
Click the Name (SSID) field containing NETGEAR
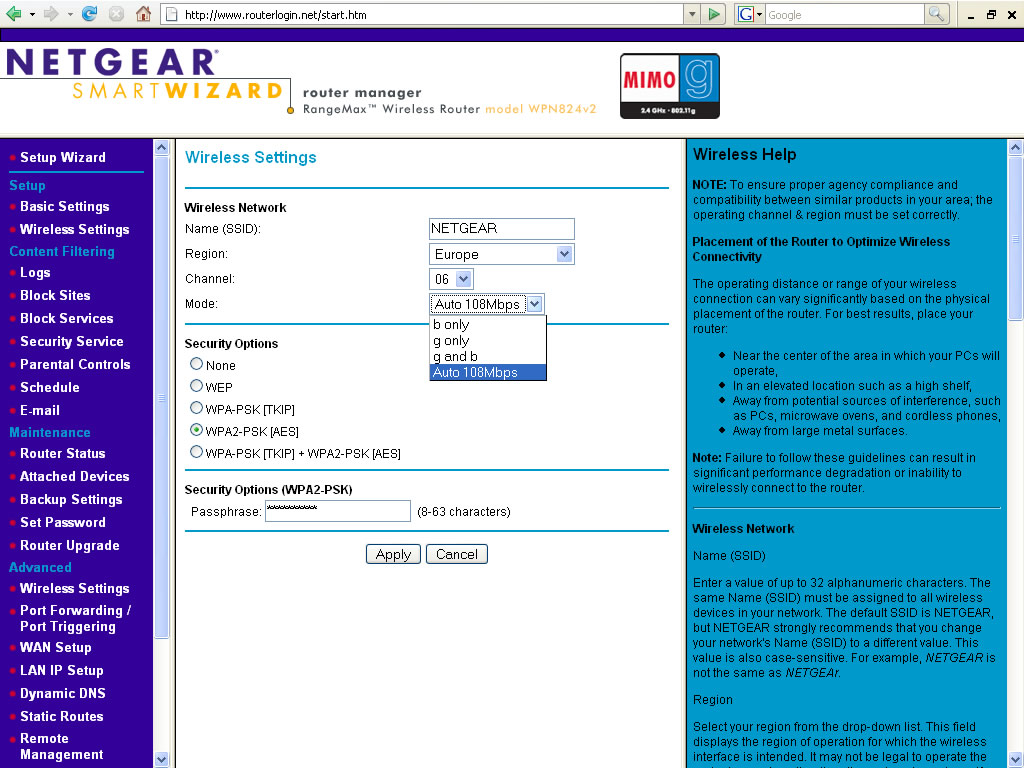pyautogui.click(x=502, y=229)
